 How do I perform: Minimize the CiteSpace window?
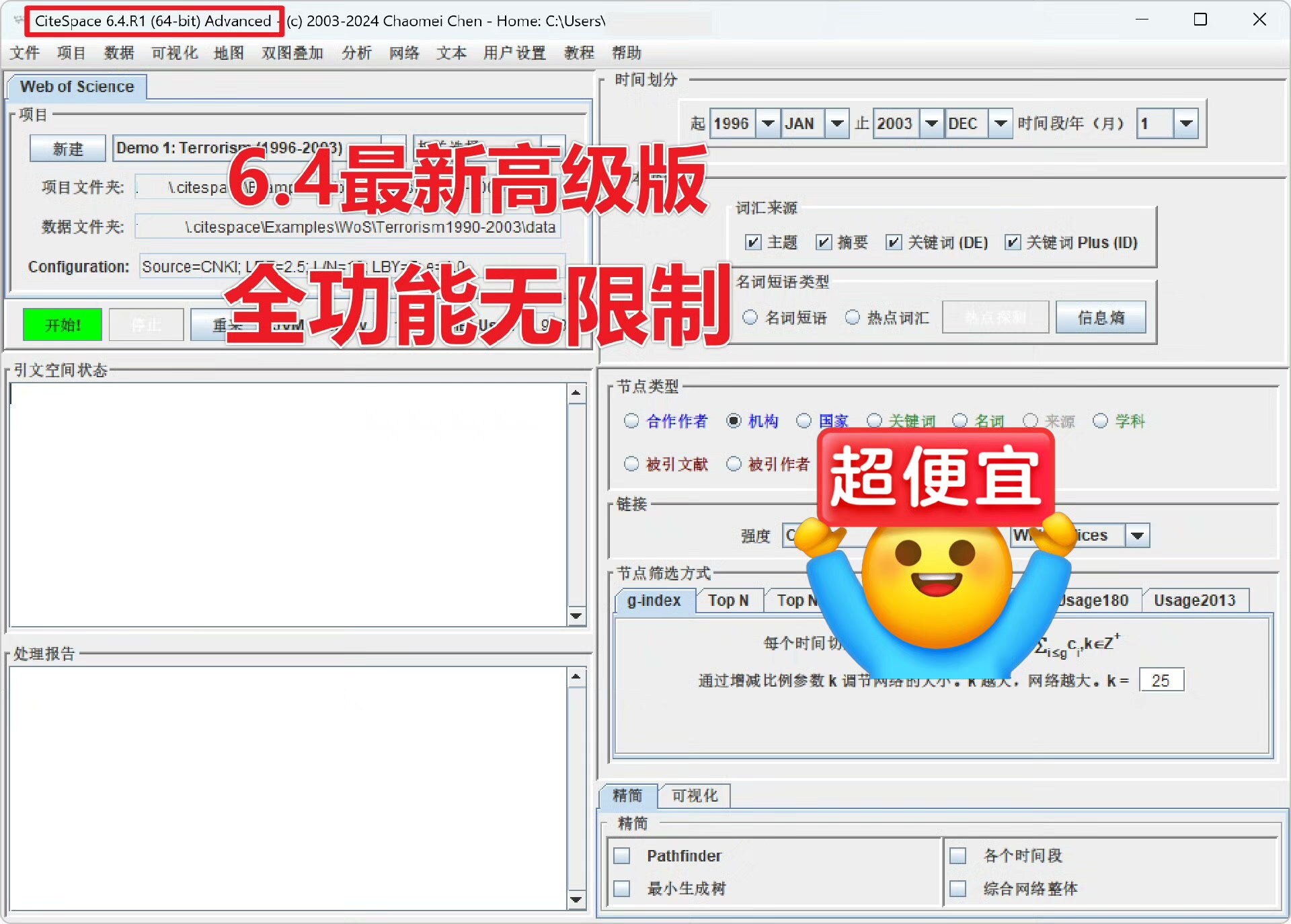(x=1142, y=20)
